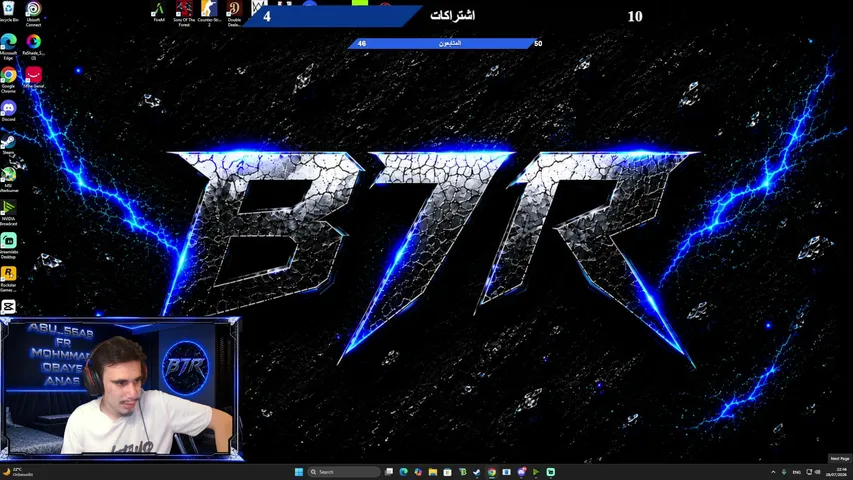Open Microsoft Edge desktop shortcut
Image resolution: width=853 pixels, height=480 pixels.
click(9, 46)
